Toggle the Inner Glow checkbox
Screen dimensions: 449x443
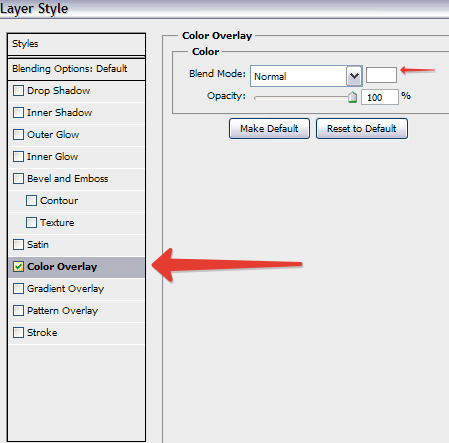pyautogui.click(x=18, y=157)
